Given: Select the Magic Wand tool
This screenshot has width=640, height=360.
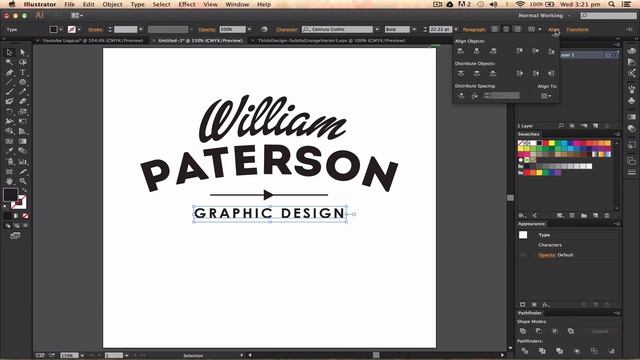Looking at the screenshot, I should (9, 62).
